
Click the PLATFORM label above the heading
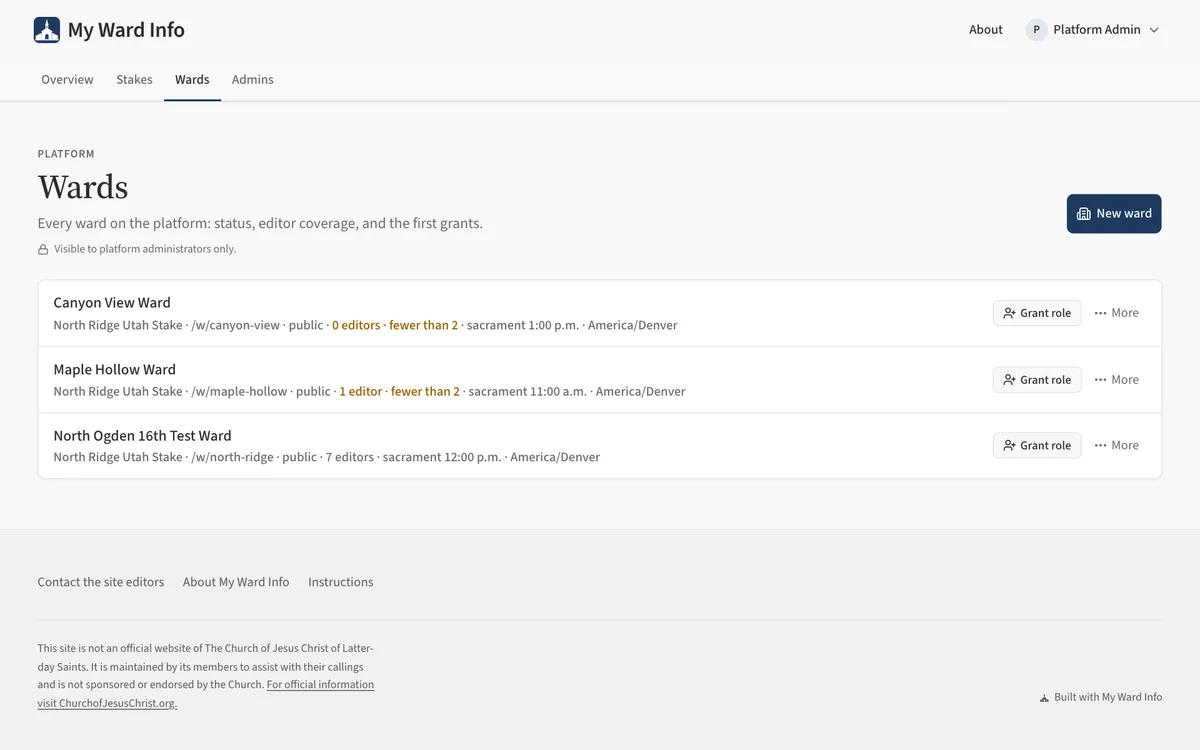click(x=66, y=155)
